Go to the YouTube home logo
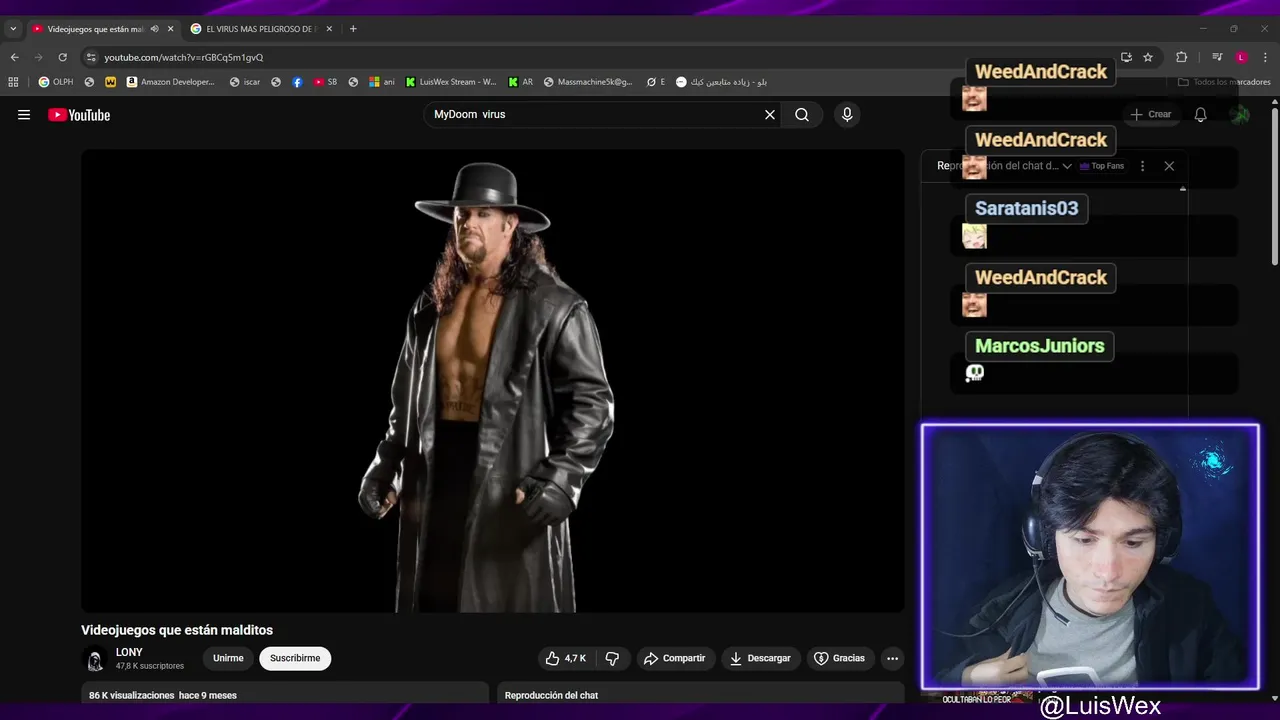The image size is (1280, 720). (79, 115)
